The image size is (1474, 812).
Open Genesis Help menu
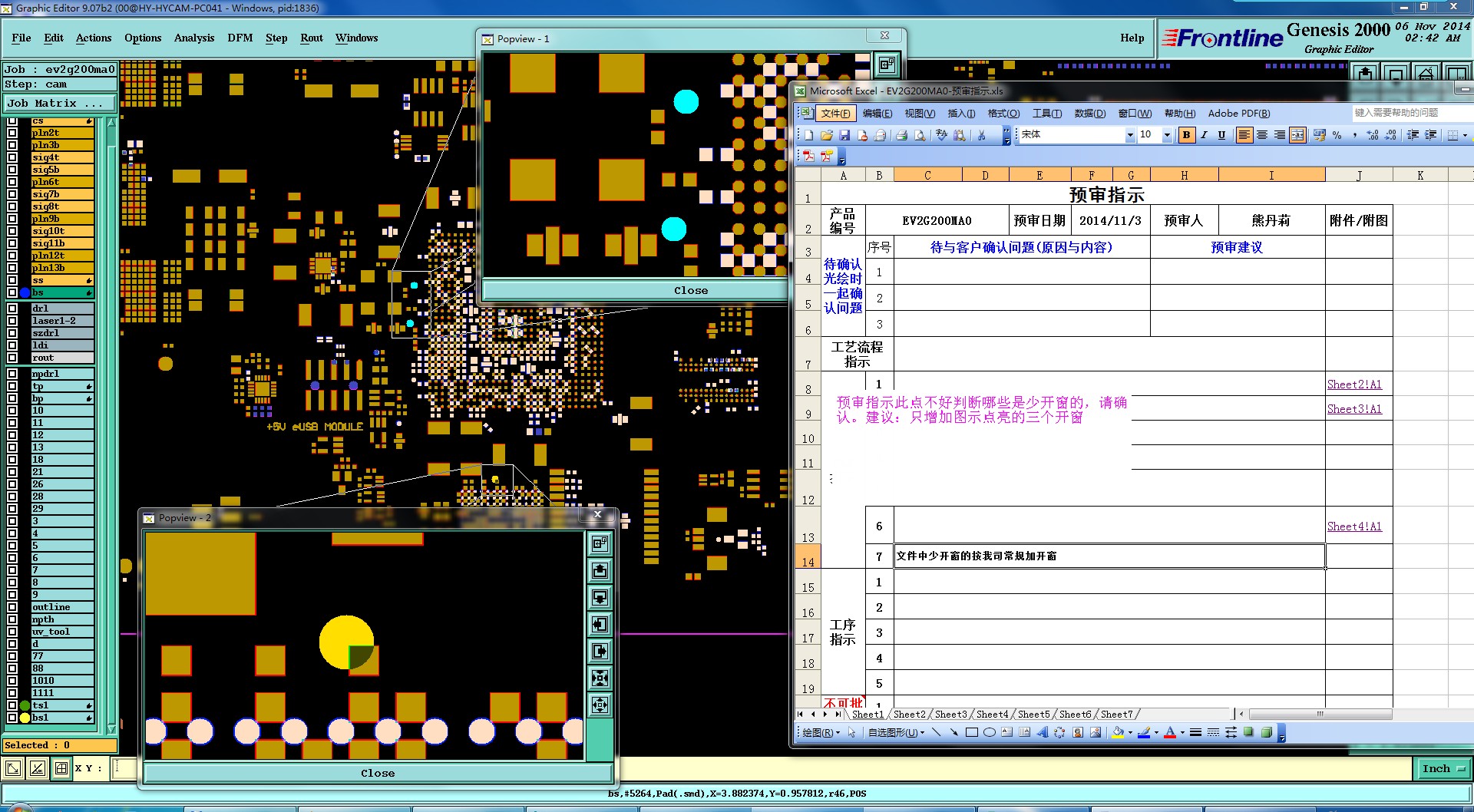click(x=1132, y=38)
